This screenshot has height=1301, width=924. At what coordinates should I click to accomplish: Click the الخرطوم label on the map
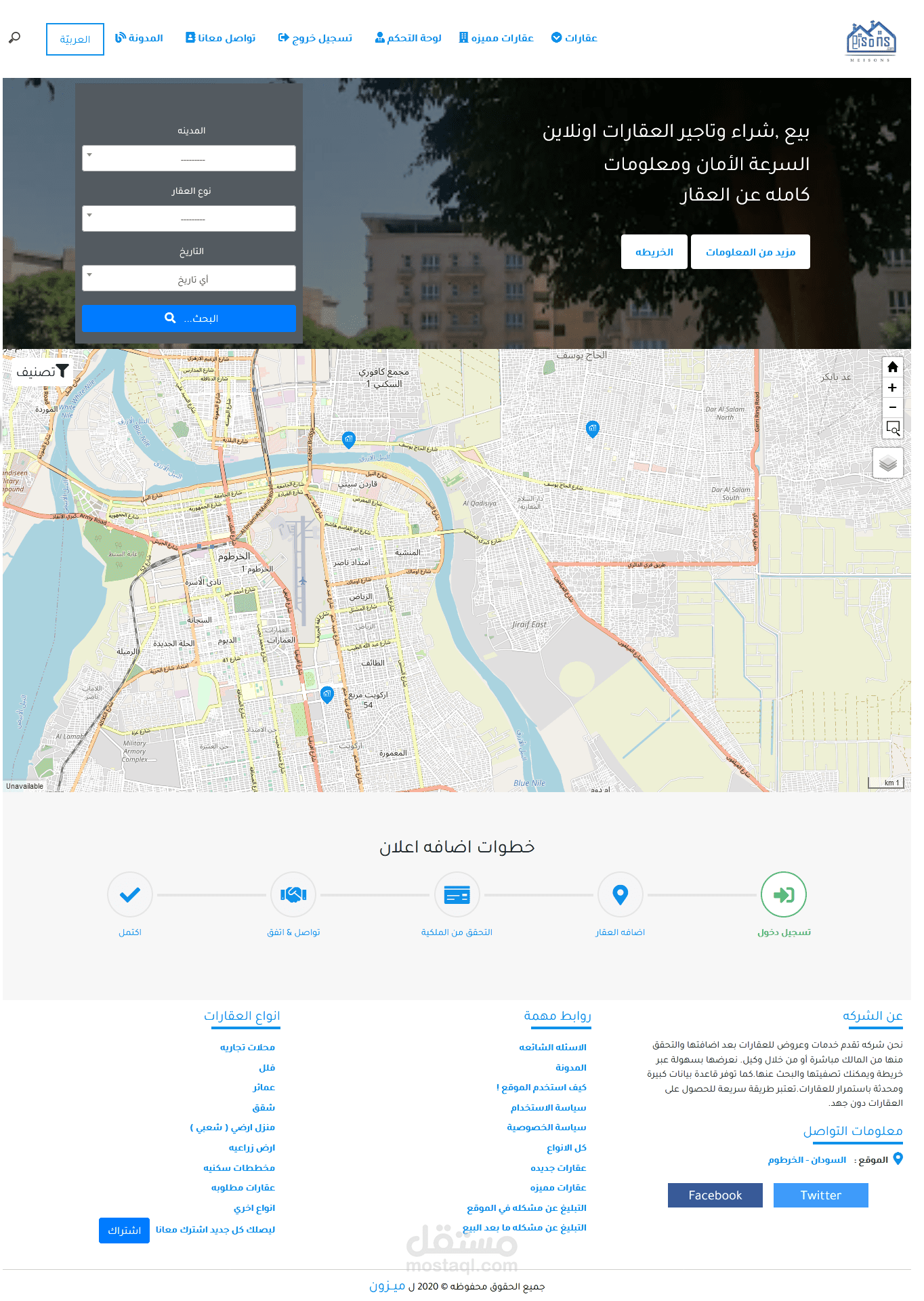click(x=234, y=556)
